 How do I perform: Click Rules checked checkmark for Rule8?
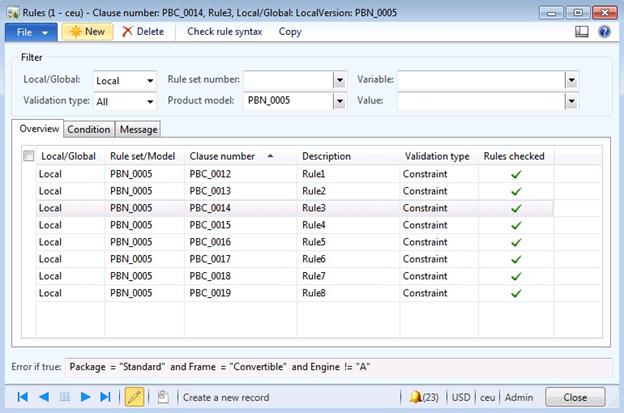coord(516,293)
